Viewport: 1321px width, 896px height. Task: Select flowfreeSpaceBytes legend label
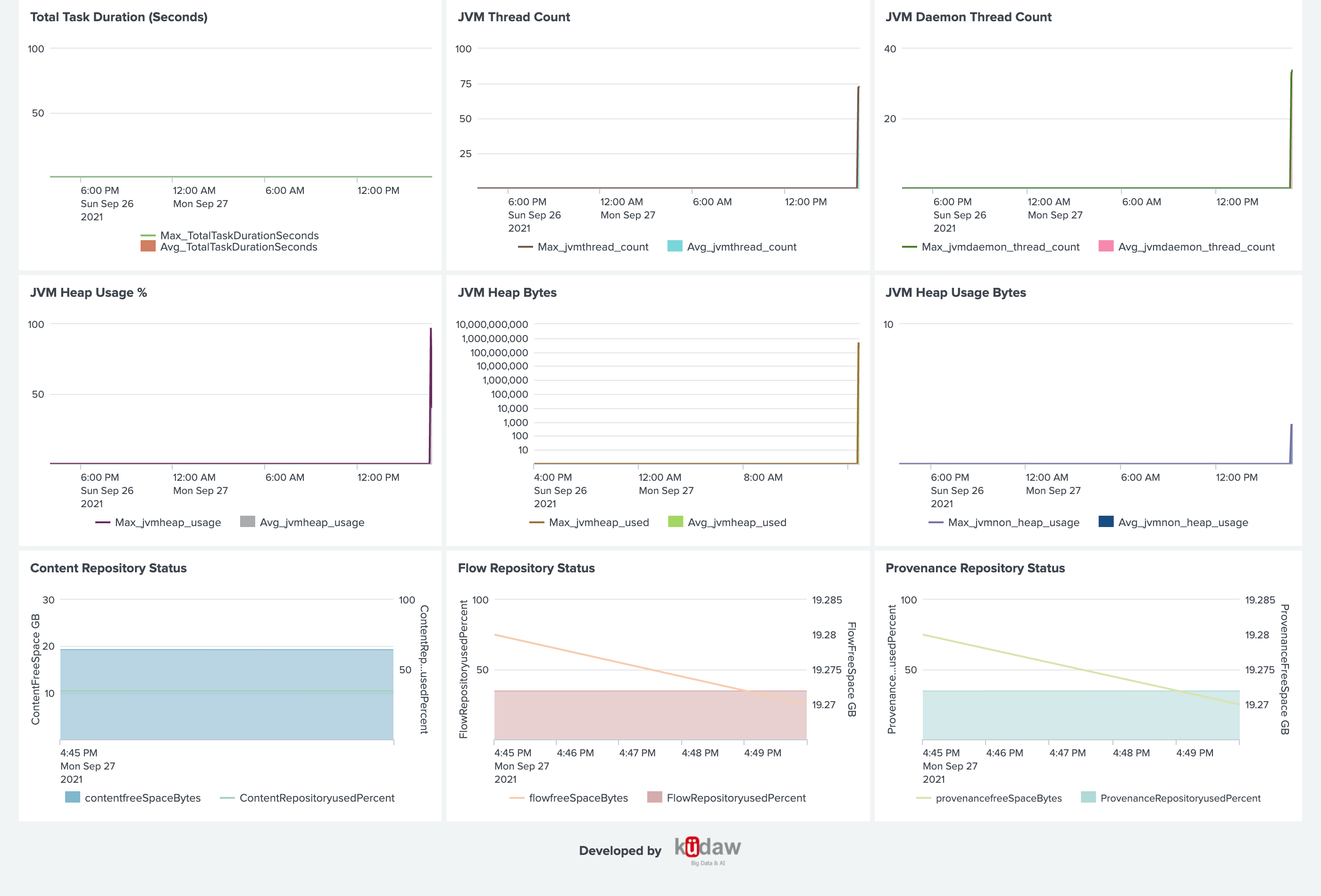tap(579, 798)
